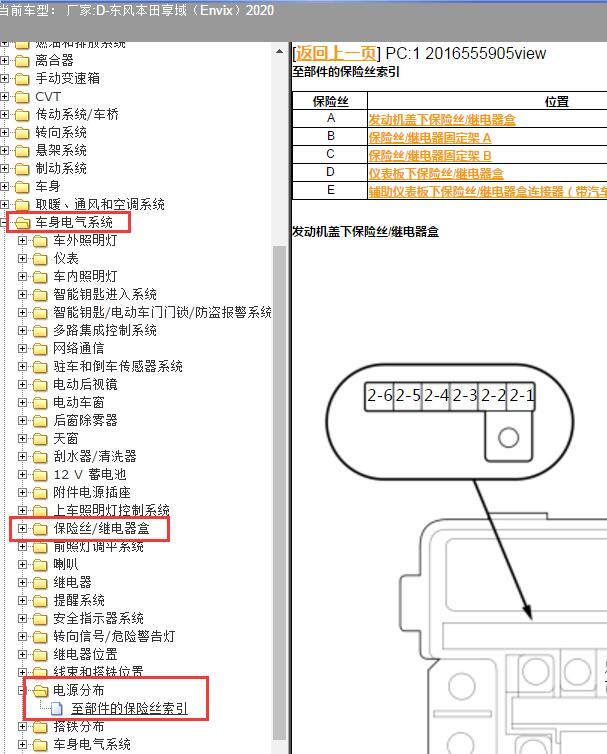The width and height of the screenshot is (607, 754).
Task: Expand the 保险丝/继电器盒 node
Action: [22, 528]
